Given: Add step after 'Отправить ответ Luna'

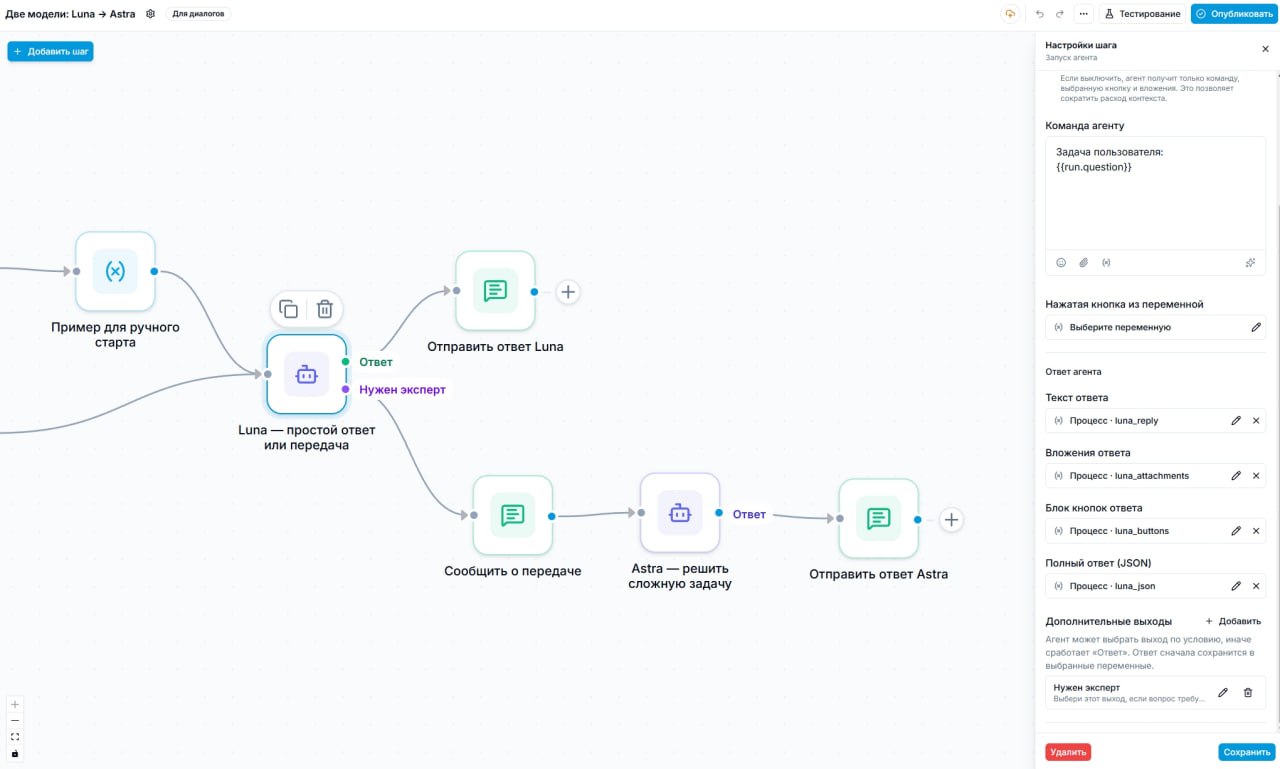Looking at the screenshot, I should [568, 292].
